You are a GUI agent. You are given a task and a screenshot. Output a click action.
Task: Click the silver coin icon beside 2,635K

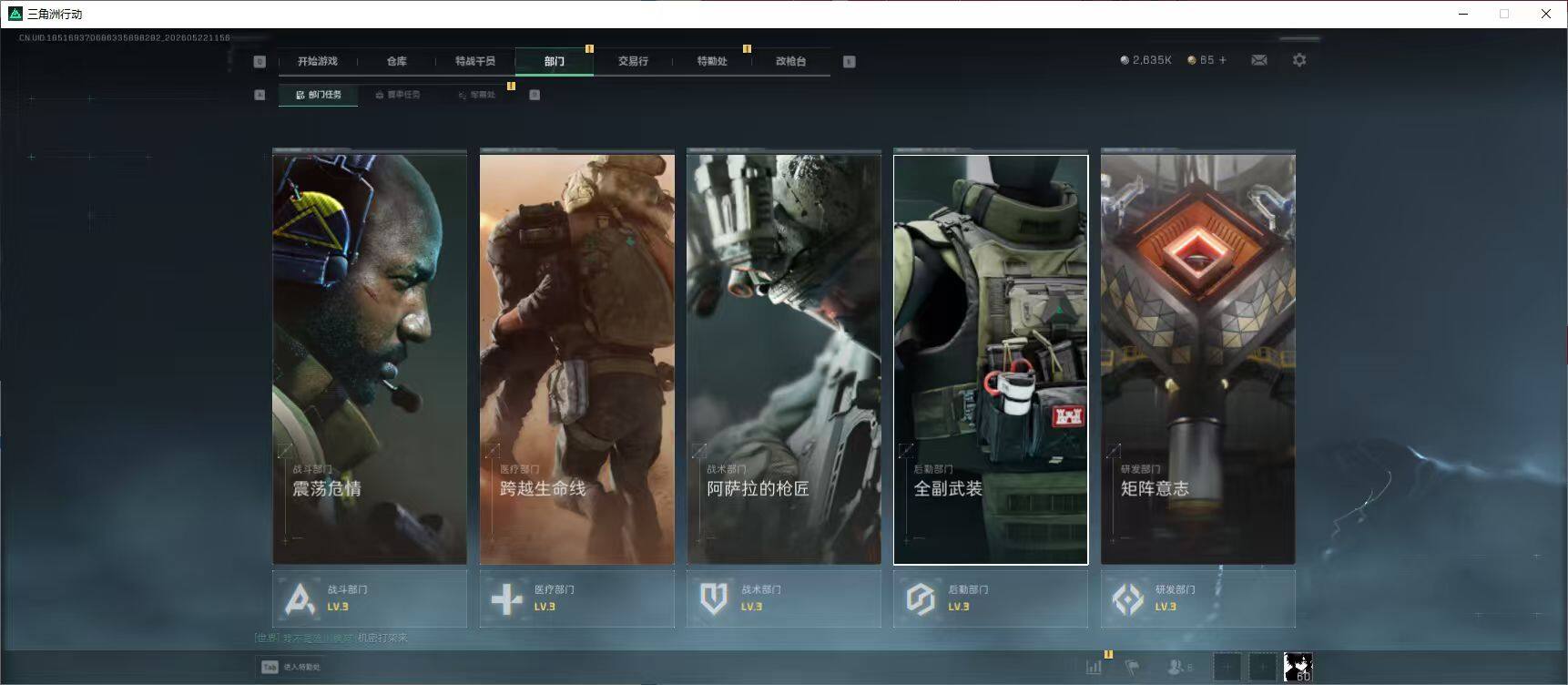[x=1125, y=60]
